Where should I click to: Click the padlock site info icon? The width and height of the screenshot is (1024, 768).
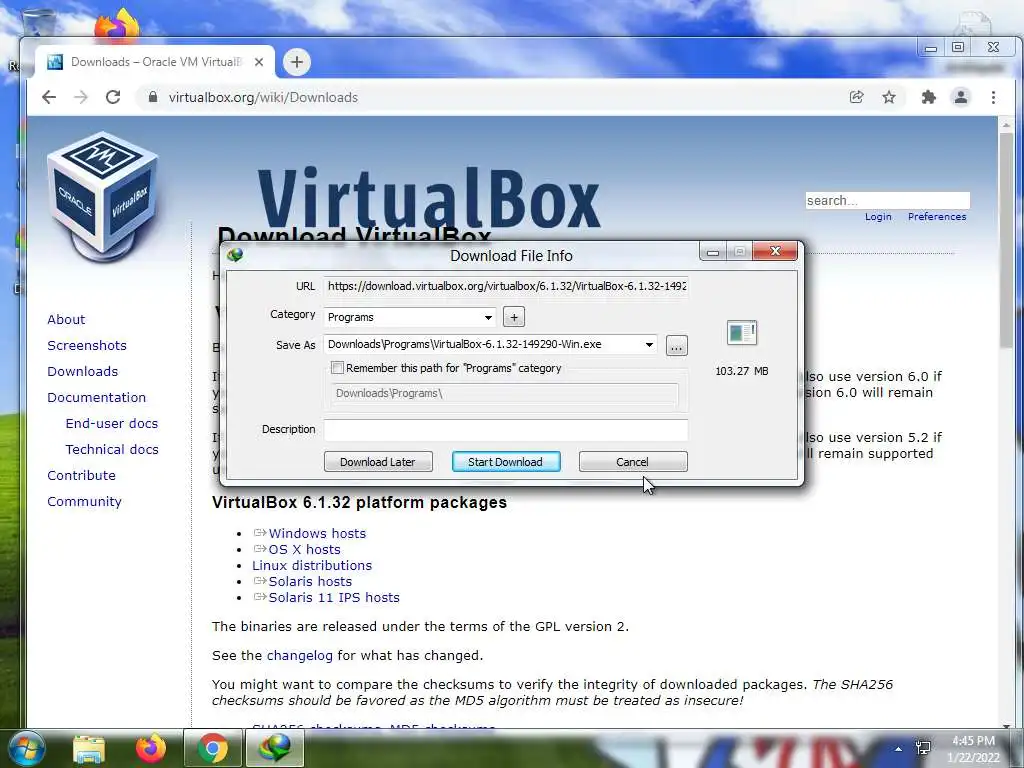tap(153, 97)
